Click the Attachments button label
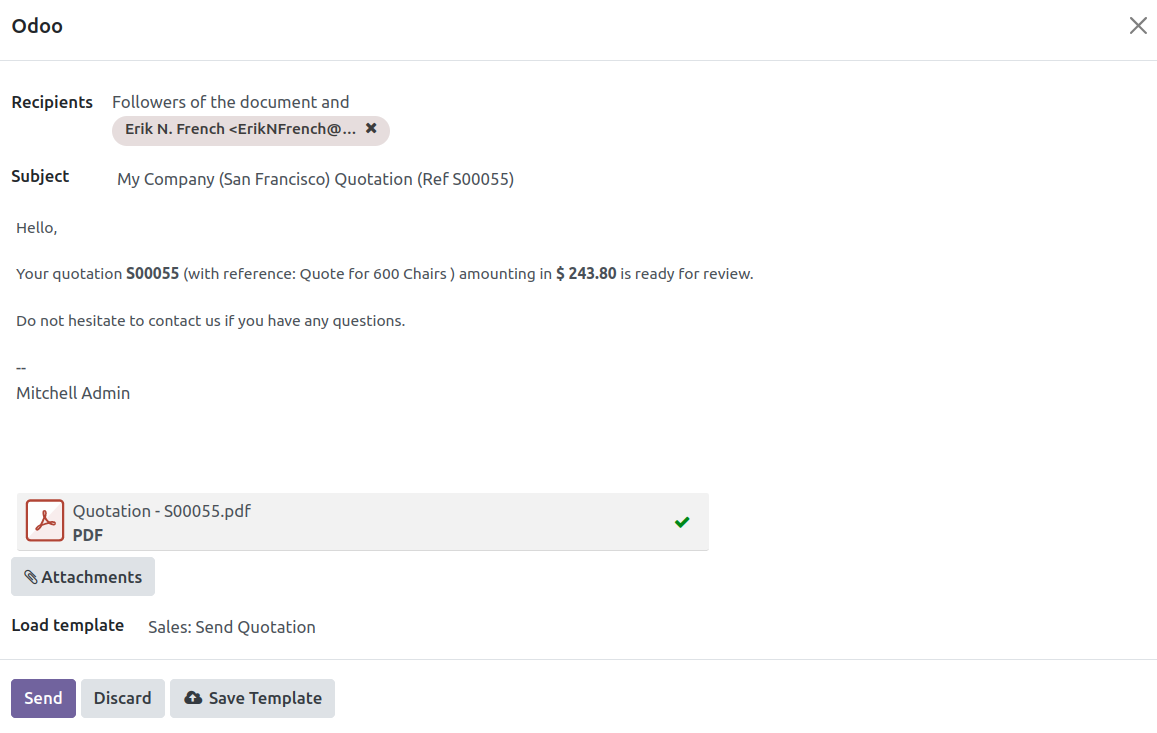 [91, 577]
